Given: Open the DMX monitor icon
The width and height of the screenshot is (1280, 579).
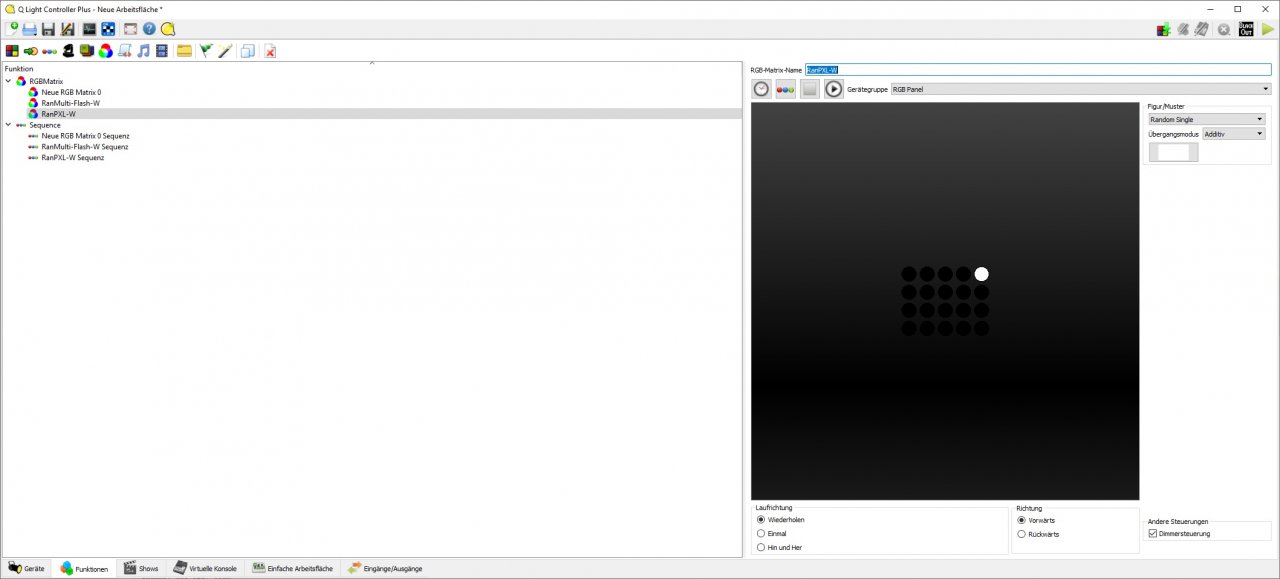Looking at the screenshot, I should pyautogui.click(x=89, y=29).
